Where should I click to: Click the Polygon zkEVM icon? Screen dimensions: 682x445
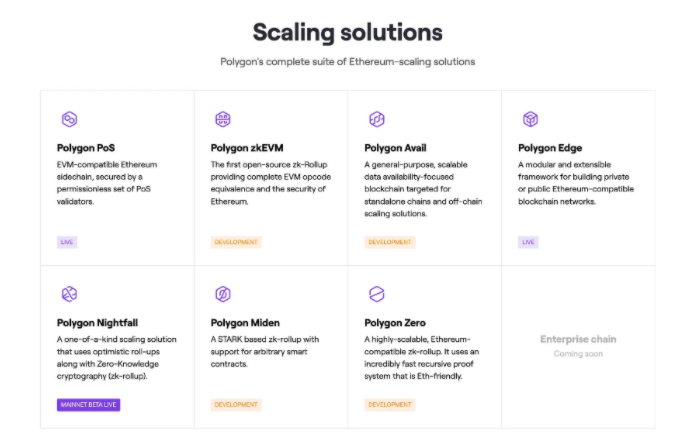click(x=223, y=119)
